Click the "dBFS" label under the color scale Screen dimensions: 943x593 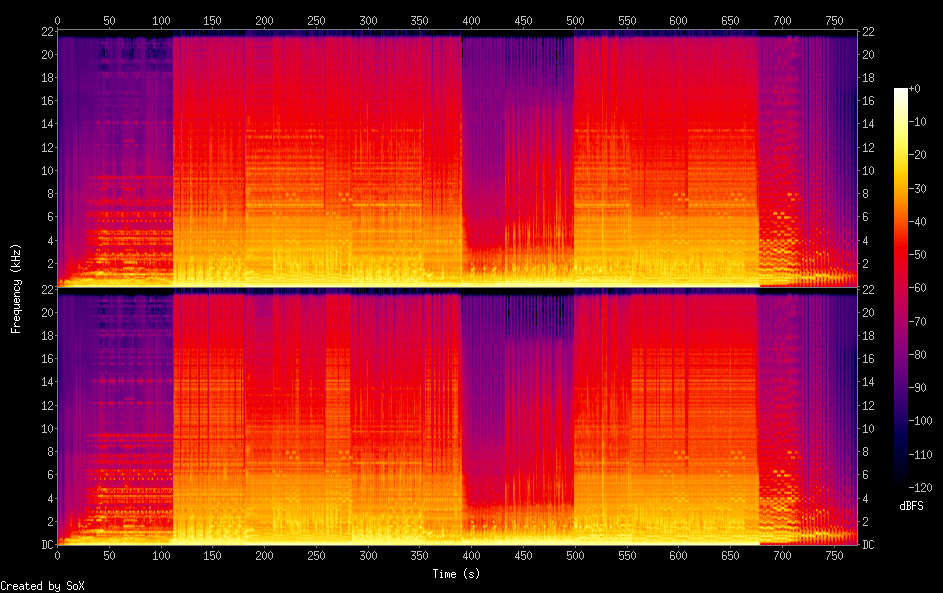(x=911, y=506)
